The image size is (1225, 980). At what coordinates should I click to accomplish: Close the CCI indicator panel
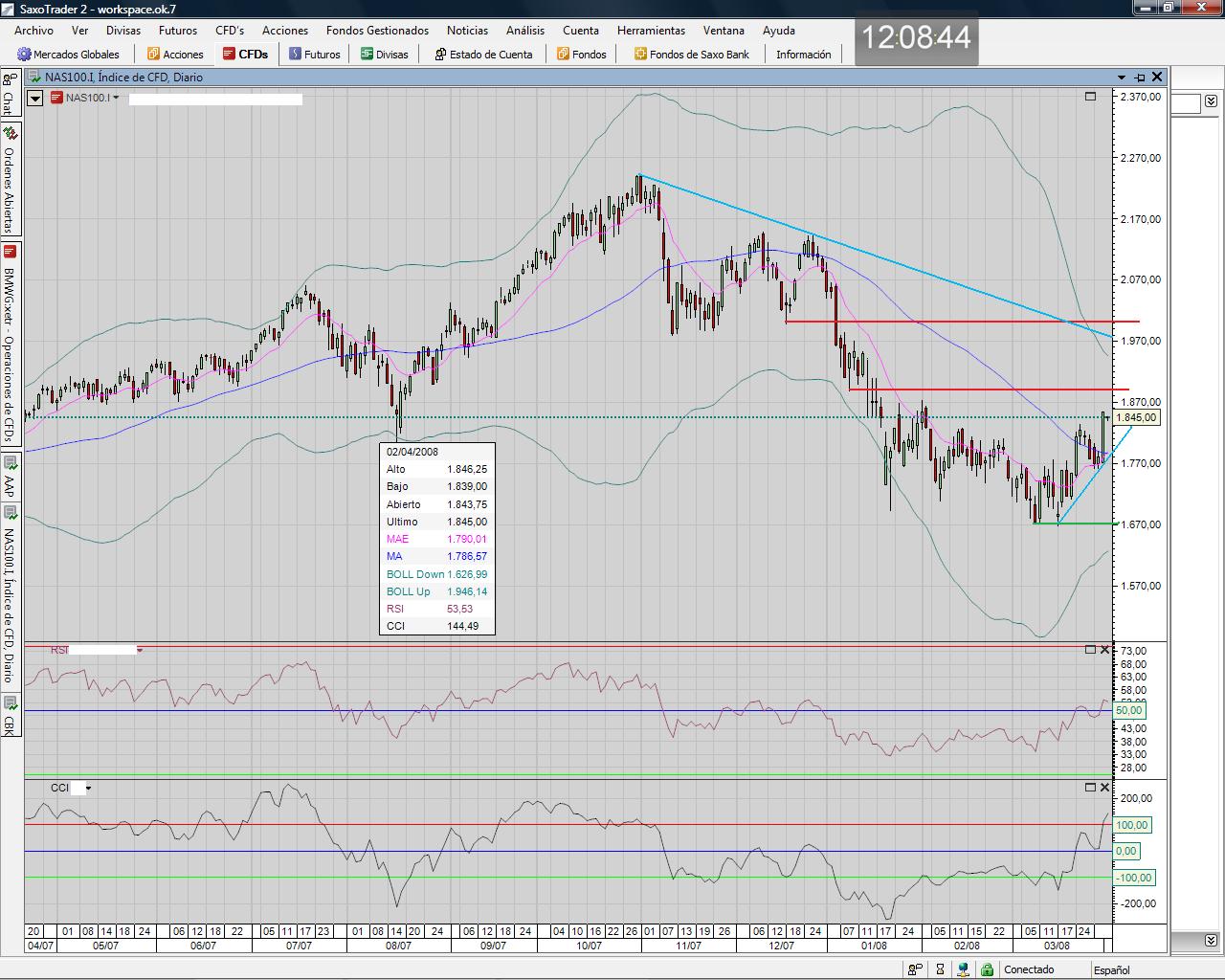[x=1105, y=788]
